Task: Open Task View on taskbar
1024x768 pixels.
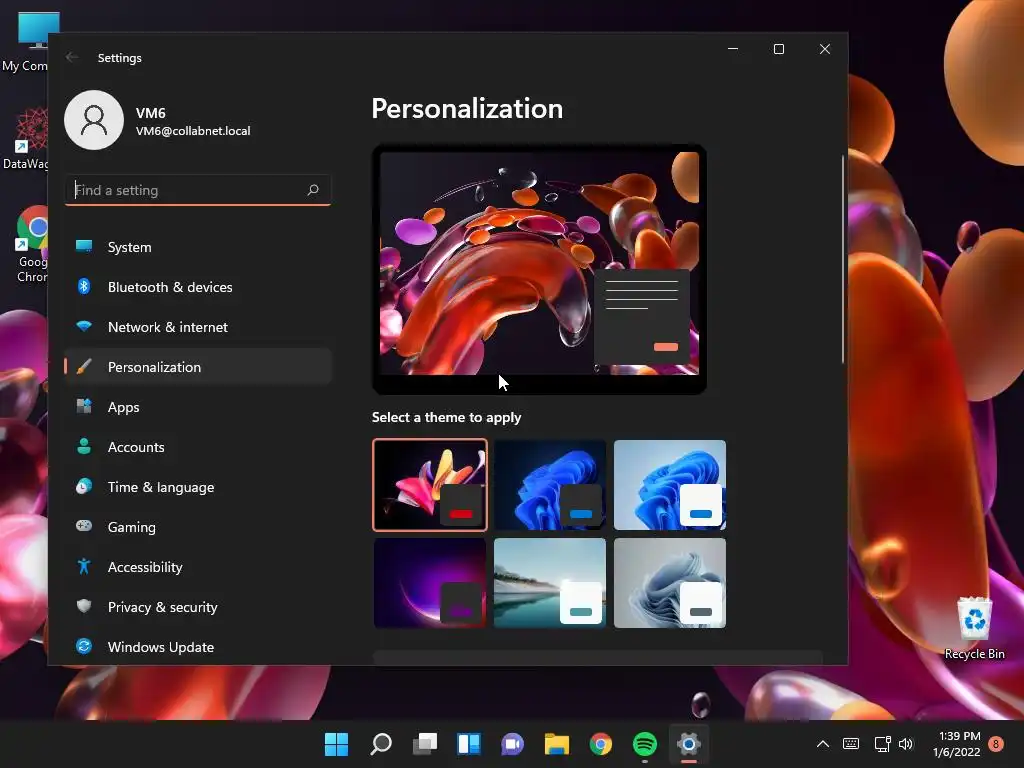Action: [x=425, y=743]
